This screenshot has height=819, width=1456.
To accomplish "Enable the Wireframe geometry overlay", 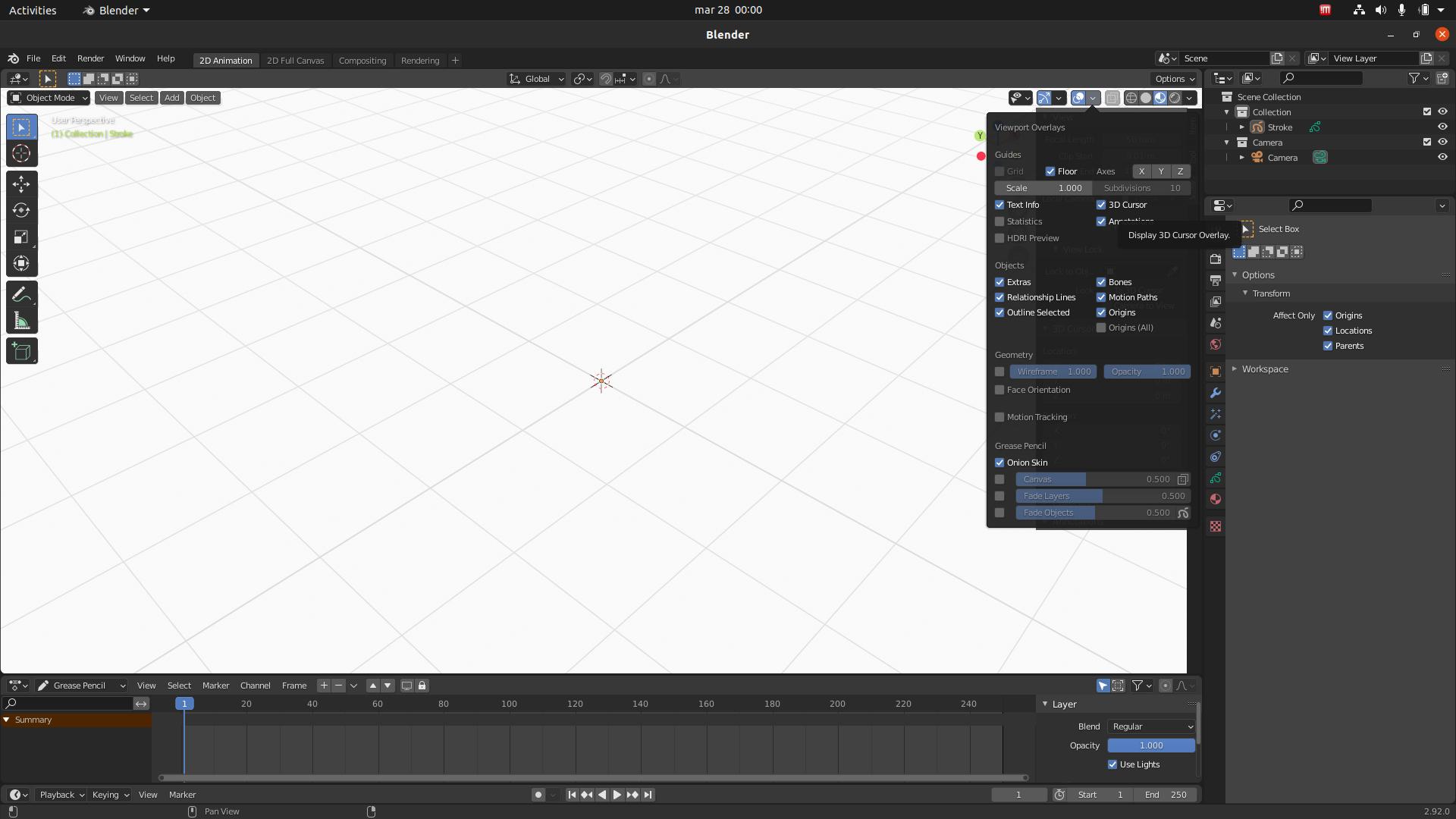I will [999, 371].
